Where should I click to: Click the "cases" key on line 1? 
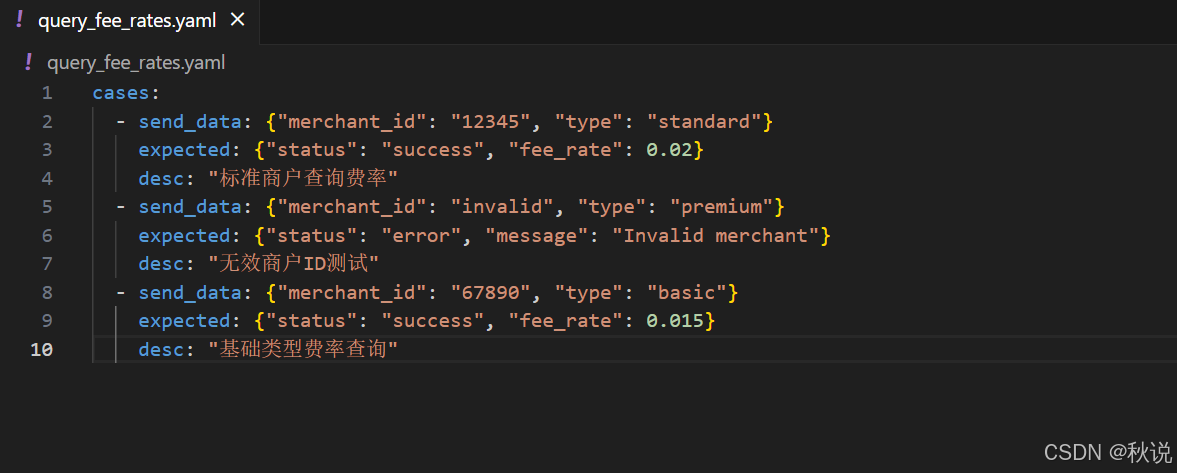(121, 93)
